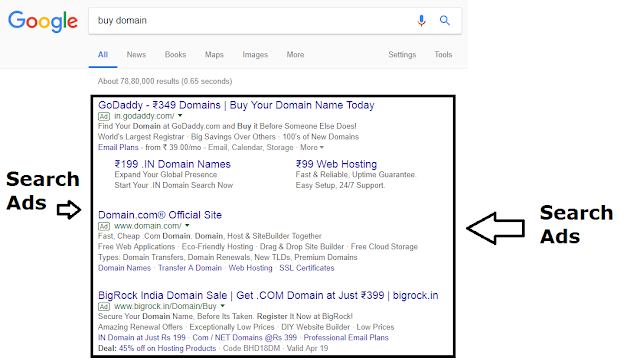The height and width of the screenshot is (361, 640).
Task: Switch to the News tab
Action: click(136, 55)
